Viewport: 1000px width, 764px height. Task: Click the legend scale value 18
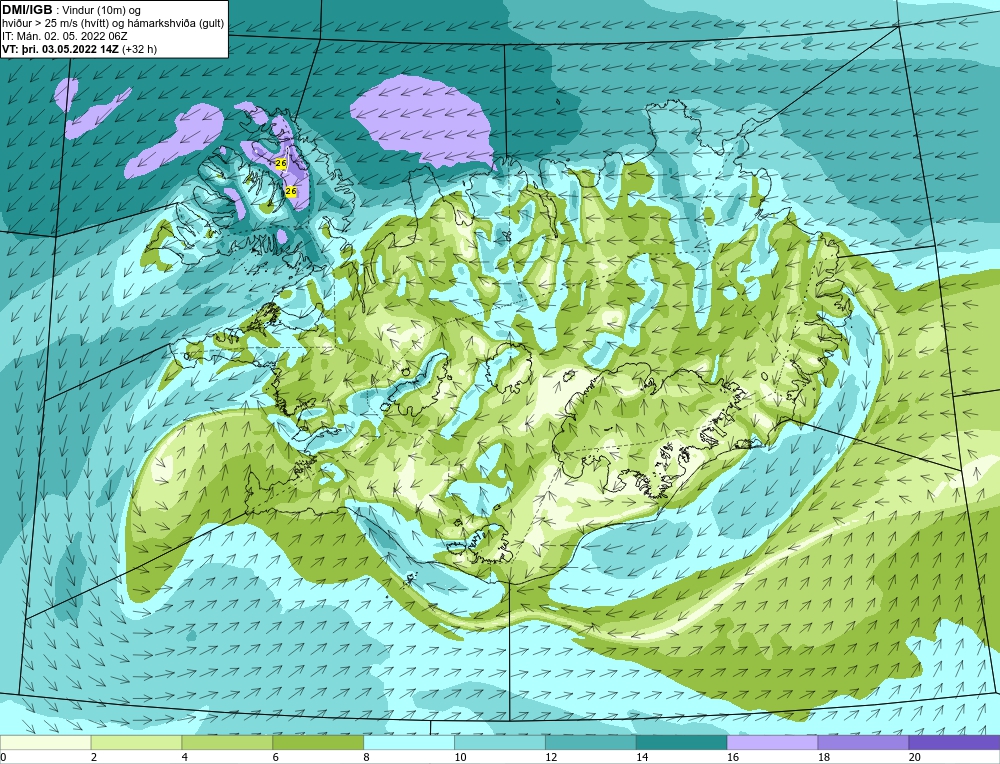823,757
